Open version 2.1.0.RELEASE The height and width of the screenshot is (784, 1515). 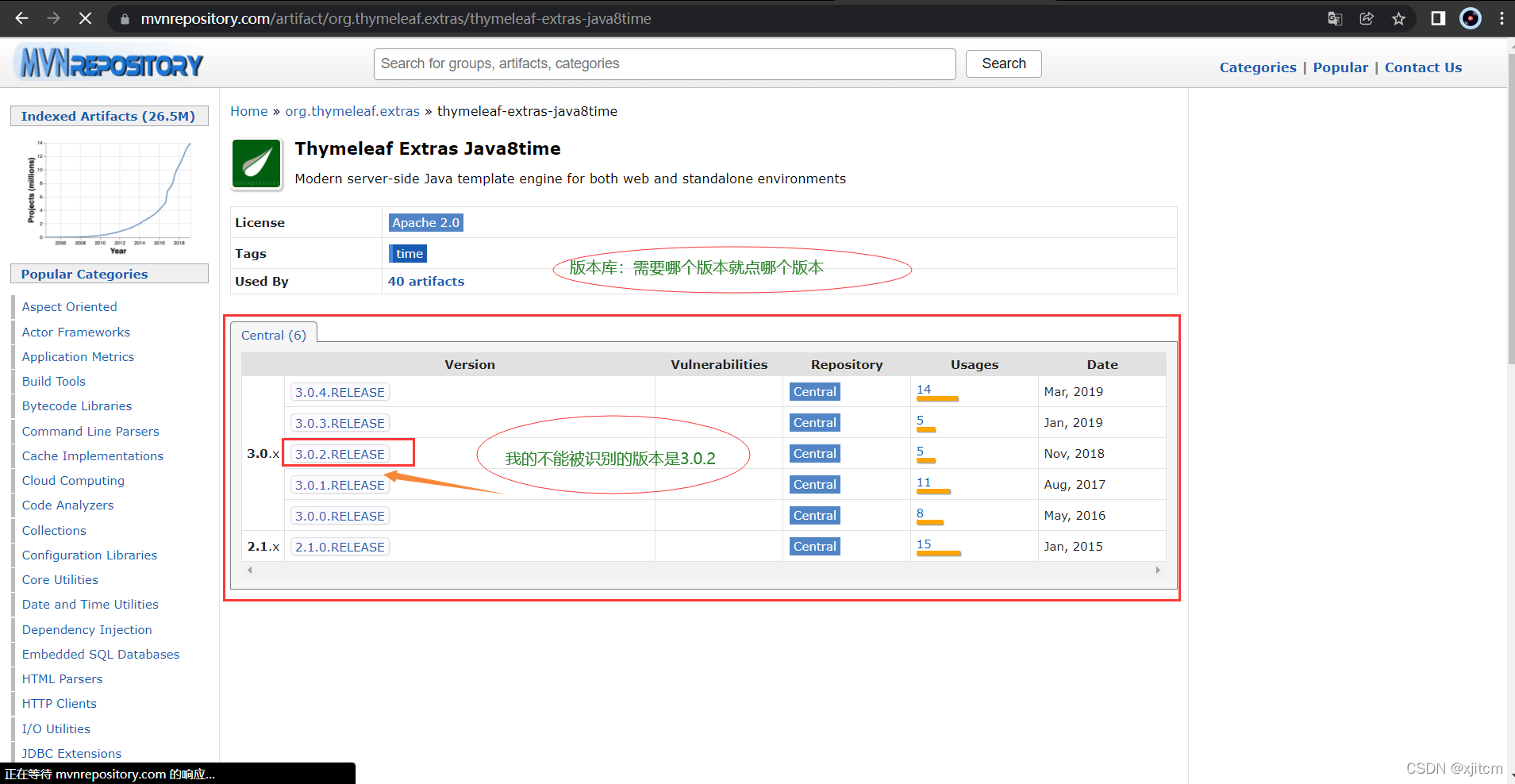340,547
